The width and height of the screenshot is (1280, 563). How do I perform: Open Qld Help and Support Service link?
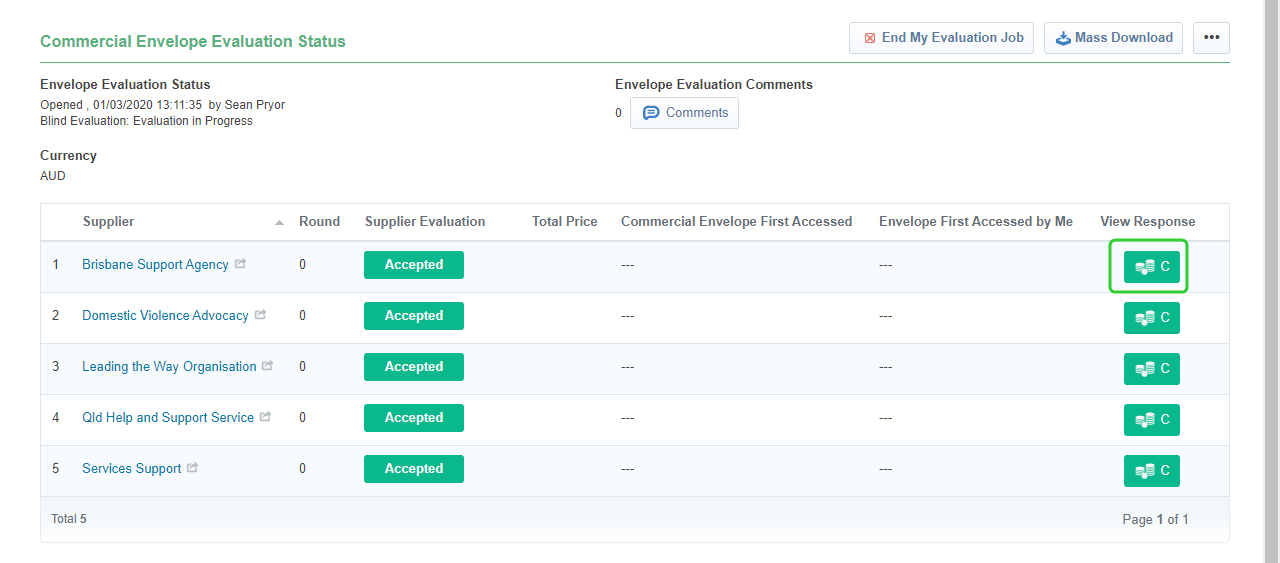[x=168, y=418]
